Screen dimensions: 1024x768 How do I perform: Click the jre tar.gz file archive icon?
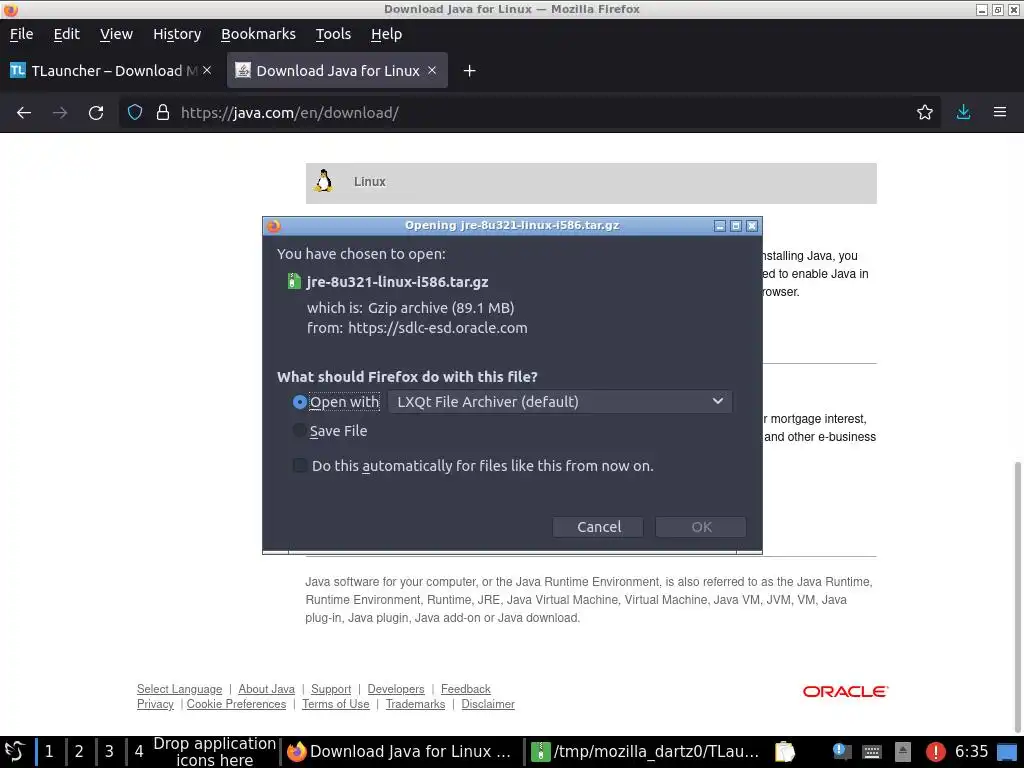tap(294, 281)
